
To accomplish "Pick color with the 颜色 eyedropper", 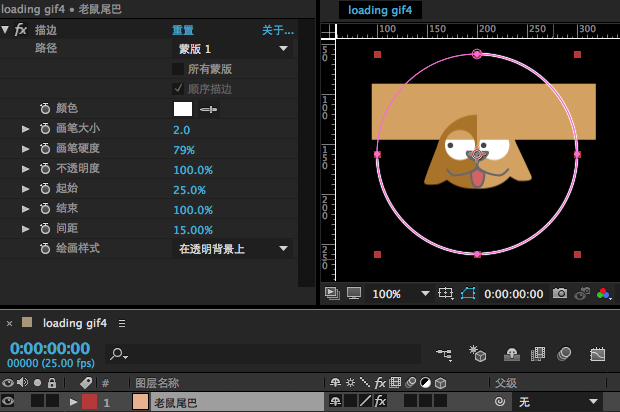I will pyautogui.click(x=208, y=110).
